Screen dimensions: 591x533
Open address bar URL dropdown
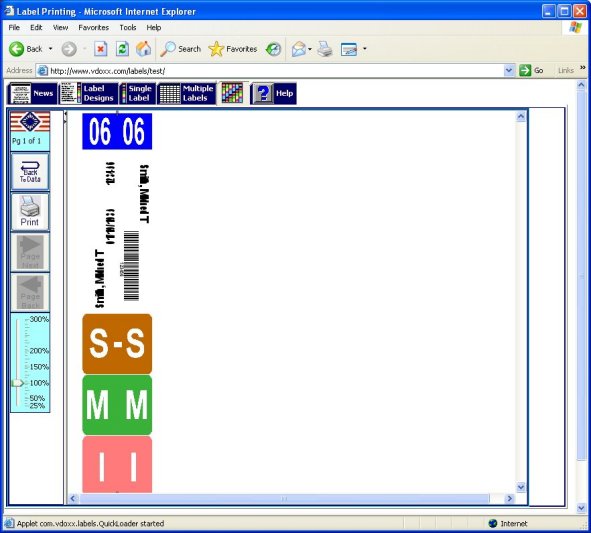point(509,70)
